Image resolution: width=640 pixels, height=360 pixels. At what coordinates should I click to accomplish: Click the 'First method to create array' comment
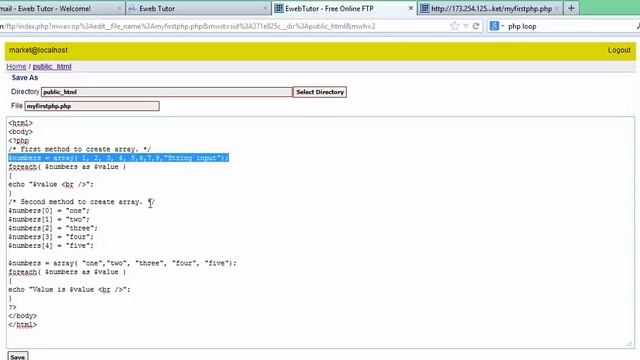(x=80, y=149)
